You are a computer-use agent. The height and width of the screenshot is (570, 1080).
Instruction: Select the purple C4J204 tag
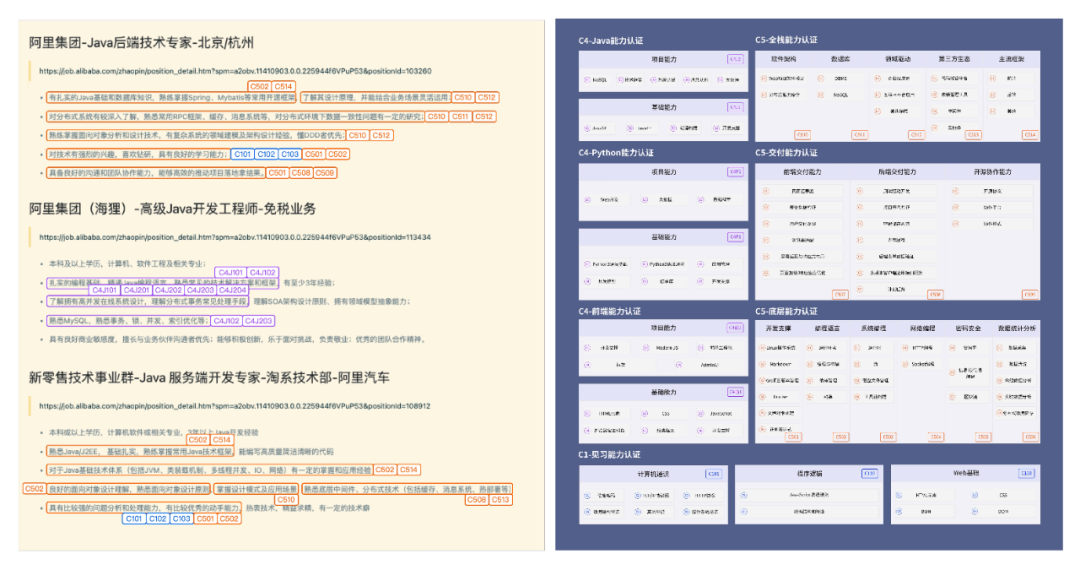232,291
